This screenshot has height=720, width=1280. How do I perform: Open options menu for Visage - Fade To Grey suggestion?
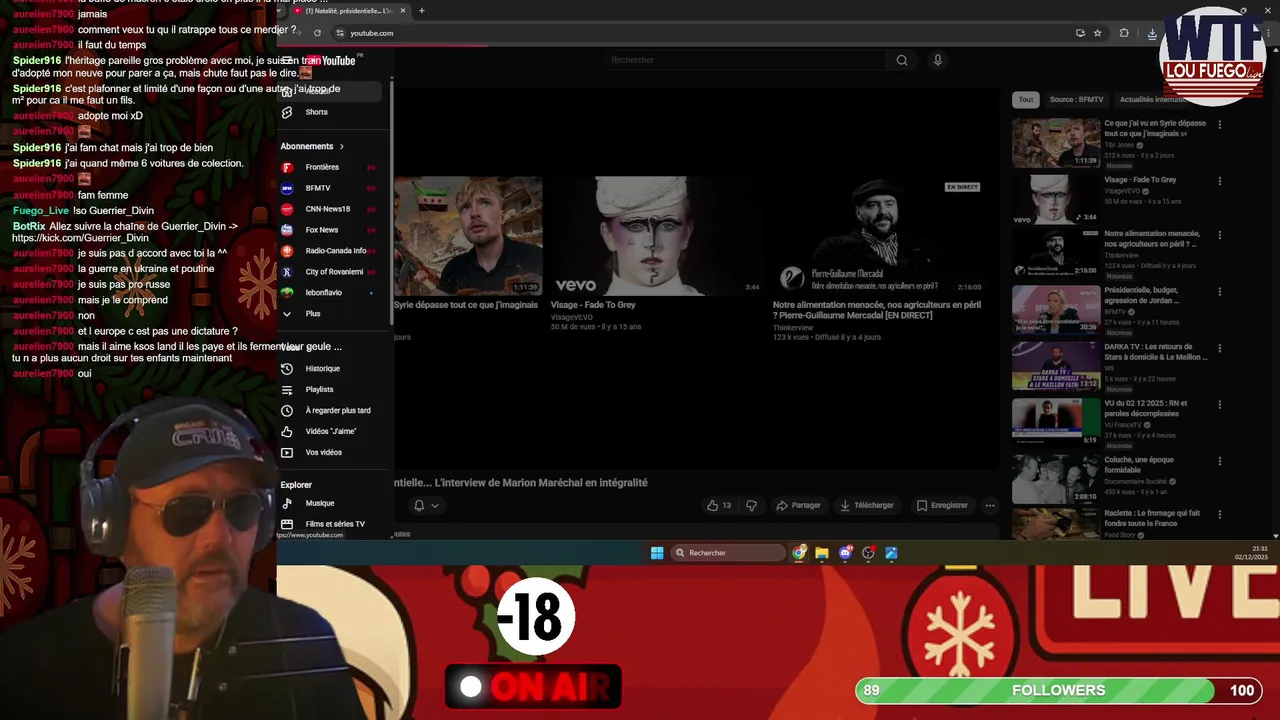1219,181
